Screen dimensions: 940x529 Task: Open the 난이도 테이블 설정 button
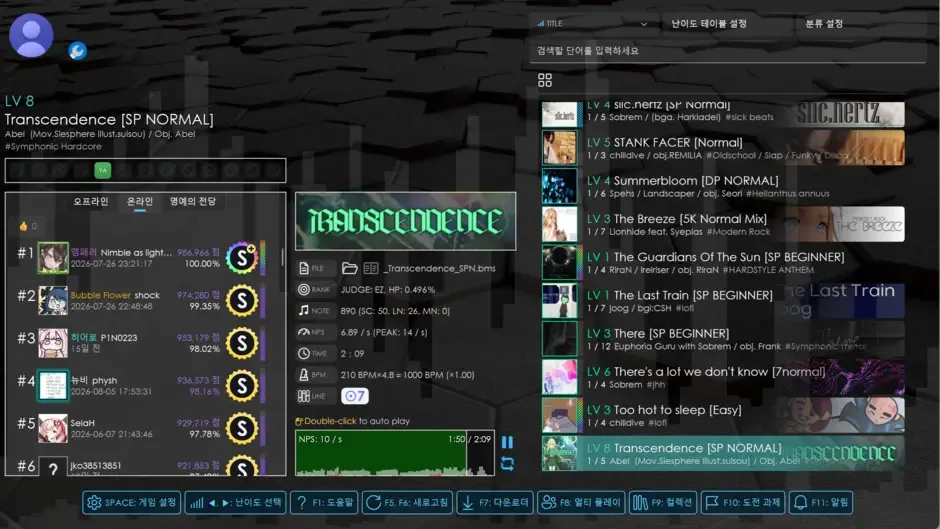(x=709, y=23)
